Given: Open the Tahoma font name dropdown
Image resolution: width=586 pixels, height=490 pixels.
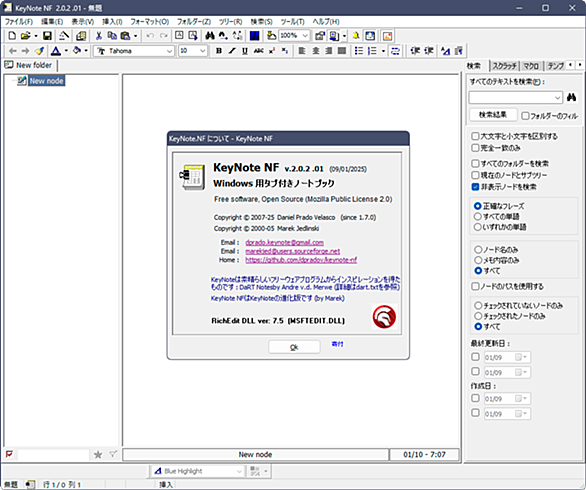Looking at the screenshot, I should click(169, 51).
